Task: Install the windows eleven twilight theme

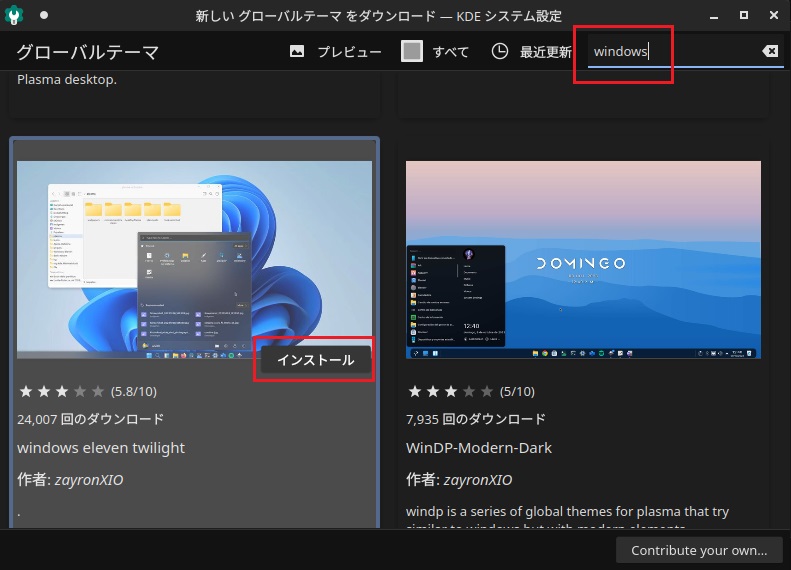Action: point(316,360)
